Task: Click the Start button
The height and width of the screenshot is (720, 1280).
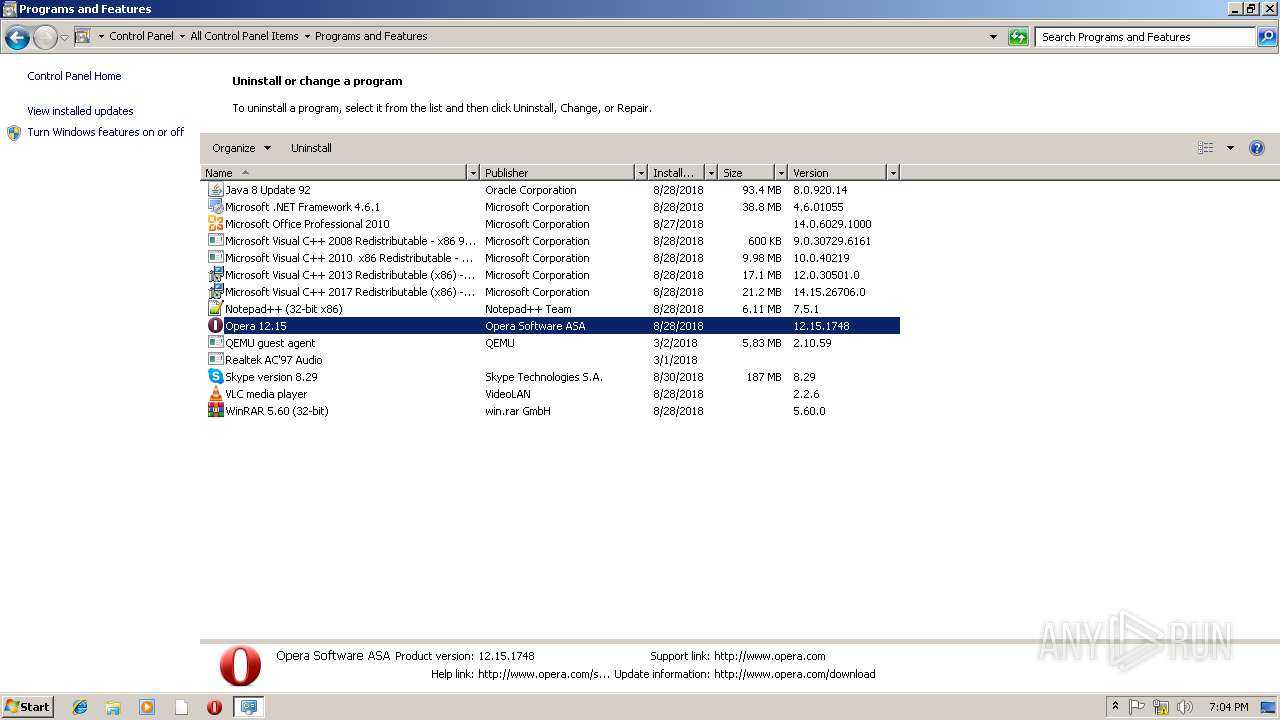Action: pos(28,707)
